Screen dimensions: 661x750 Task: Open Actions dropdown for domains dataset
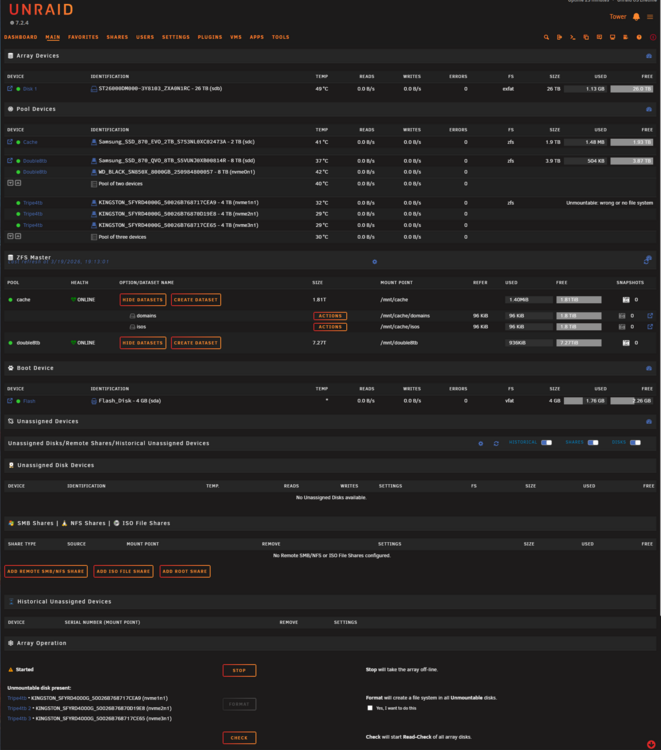click(x=330, y=316)
